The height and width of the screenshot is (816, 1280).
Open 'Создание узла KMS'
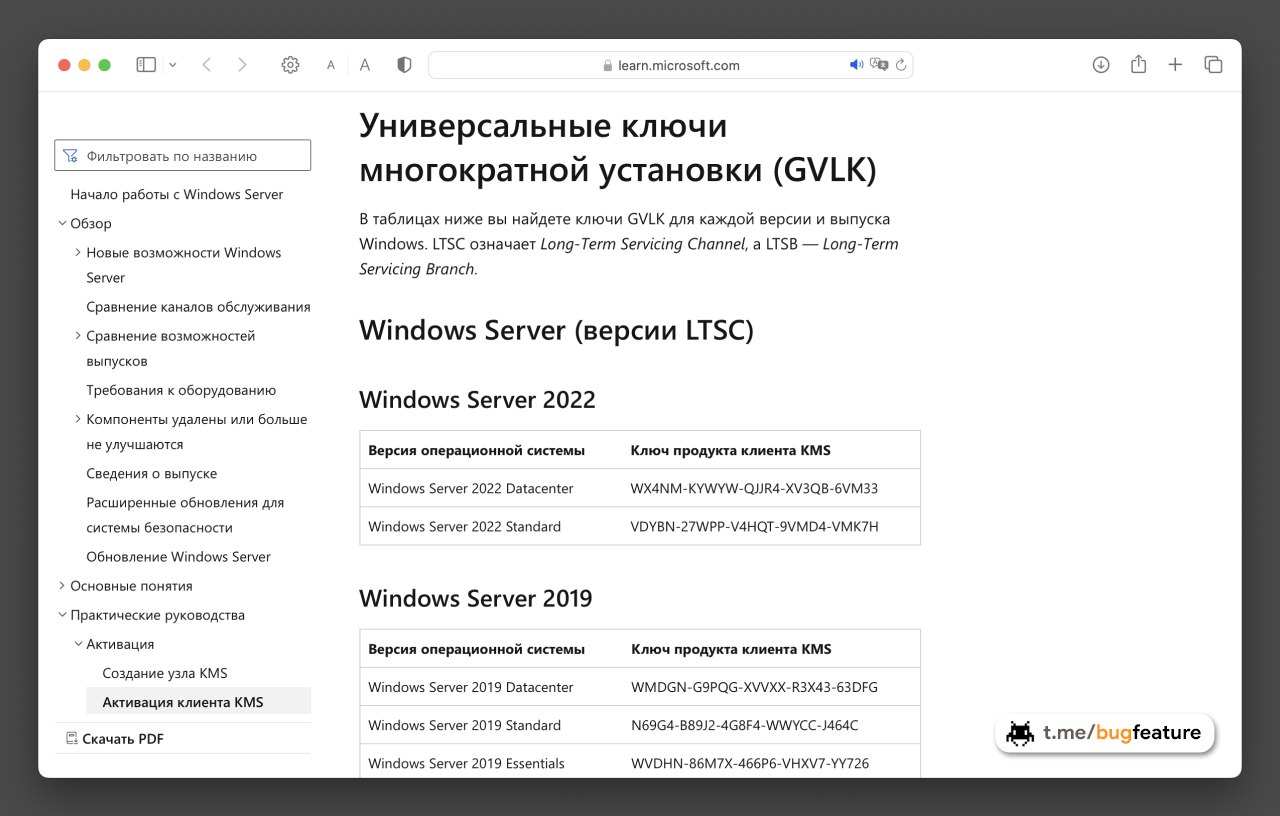[x=165, y=673]
